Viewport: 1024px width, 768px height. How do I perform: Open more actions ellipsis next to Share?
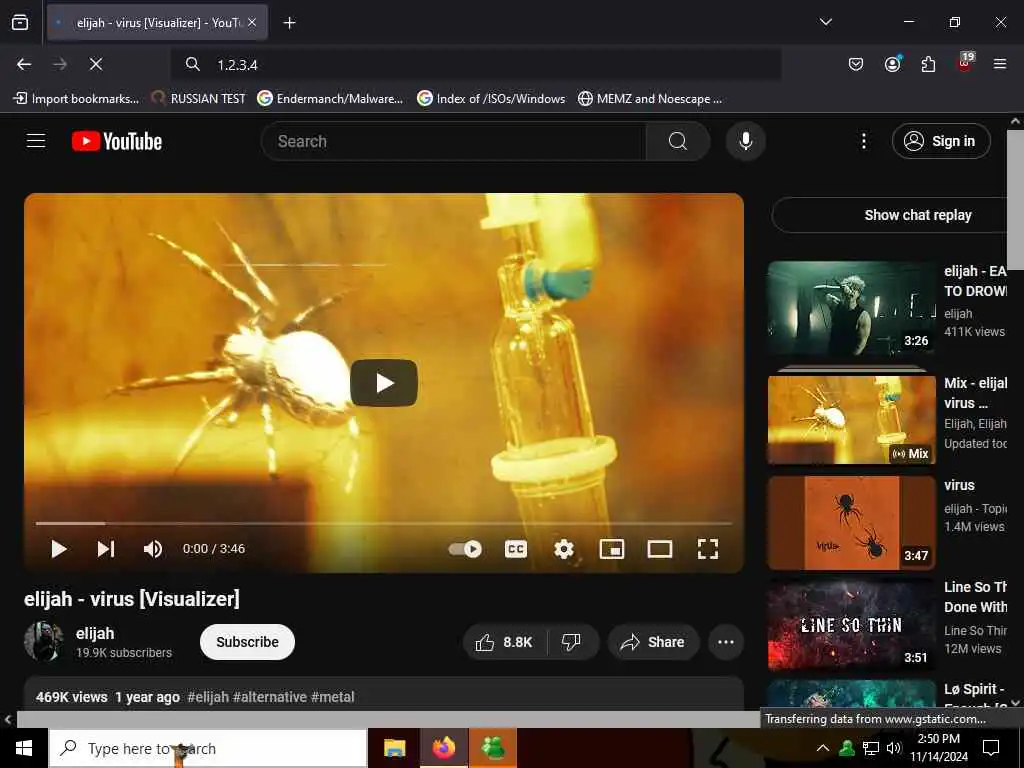point(726,643)
